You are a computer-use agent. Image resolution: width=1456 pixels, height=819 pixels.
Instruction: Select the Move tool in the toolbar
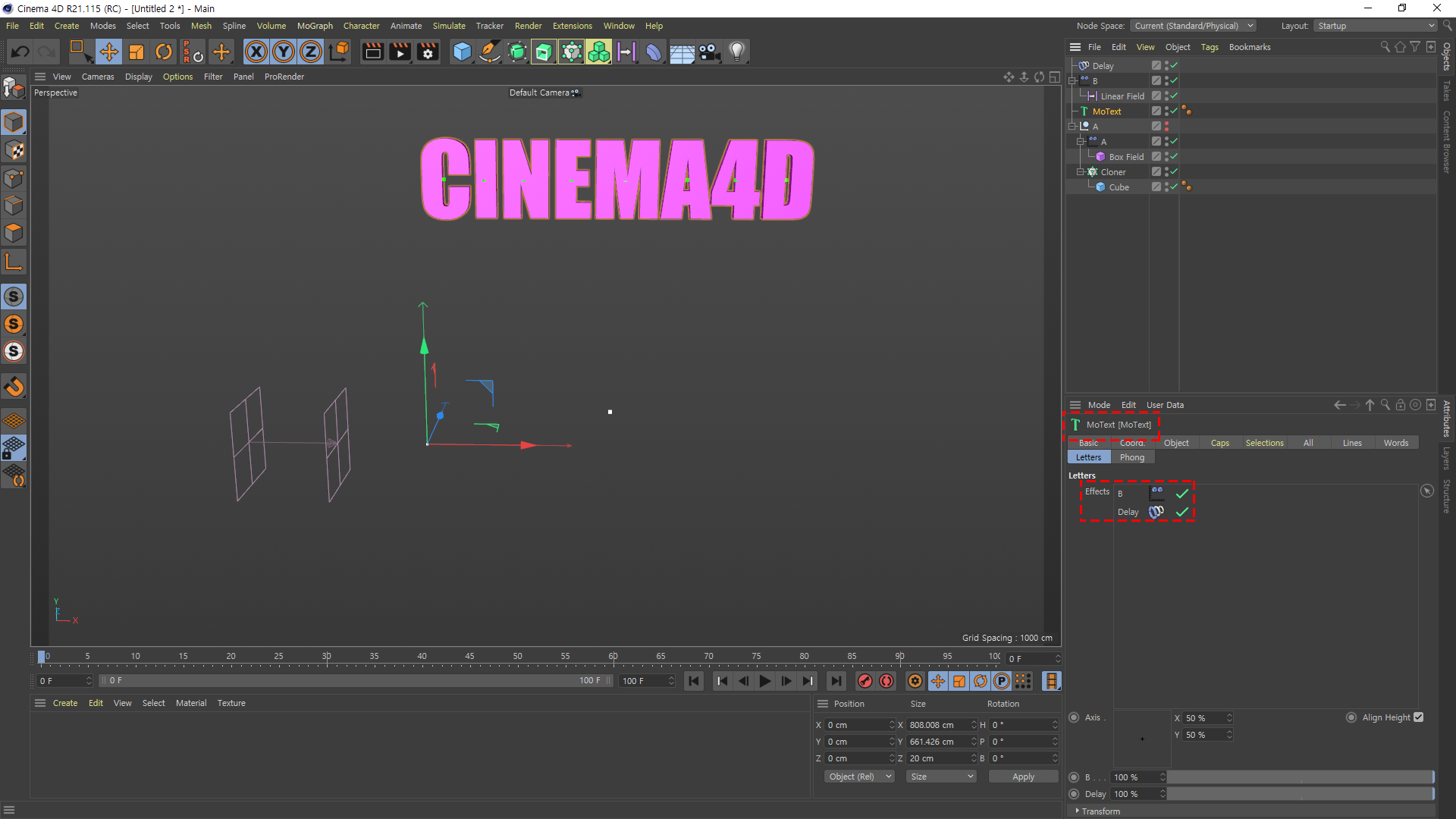click(108, 52)
